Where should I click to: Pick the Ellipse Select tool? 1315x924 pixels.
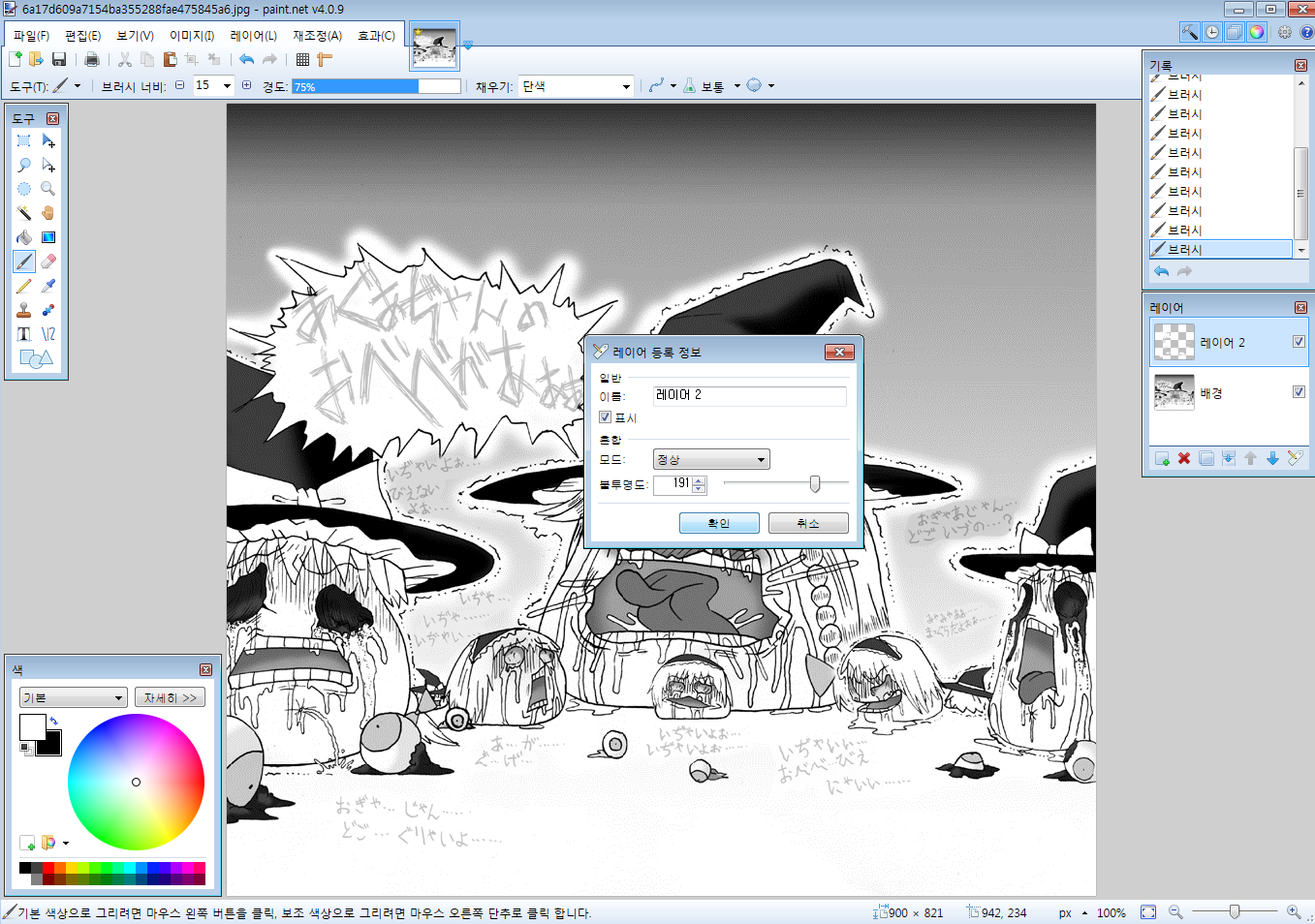[24, 190]
